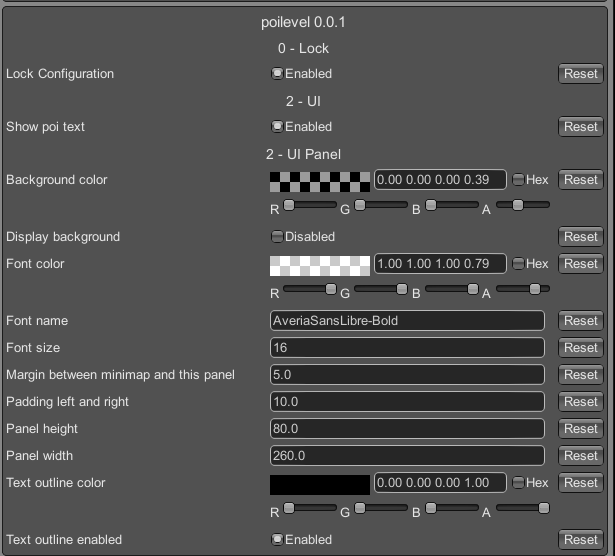Click Text outline color value field
615x556 pixels.
440,483
